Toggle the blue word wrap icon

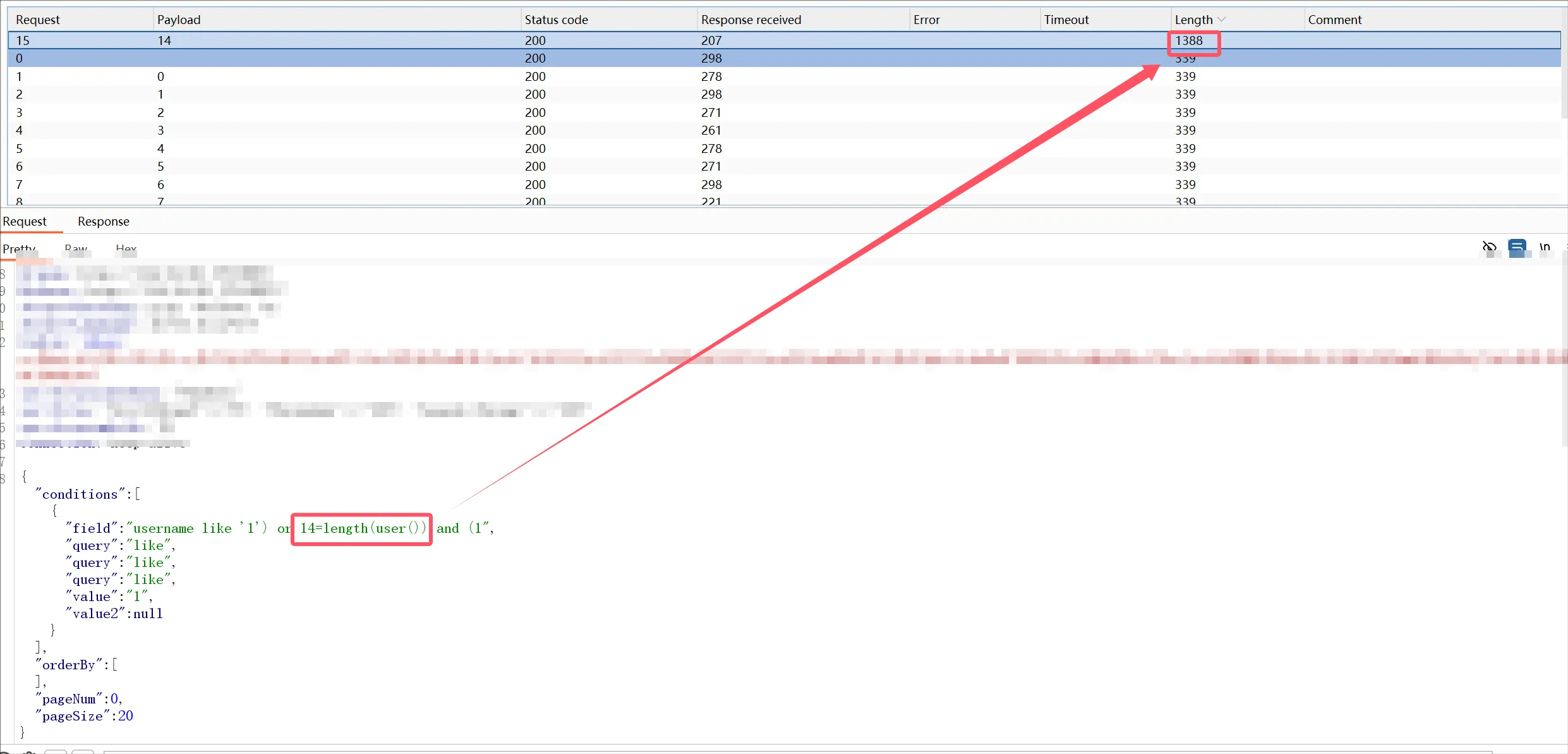click(x=1517, y=246)
